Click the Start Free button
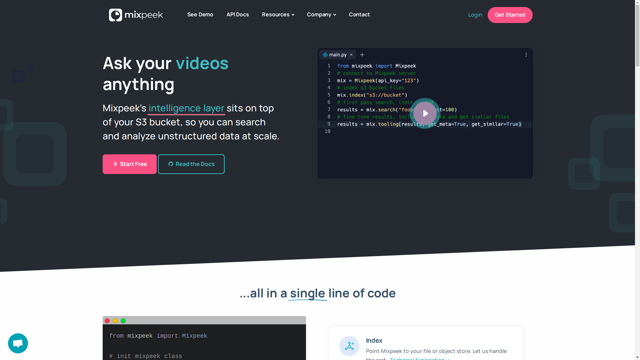Screen dimensions: 640x360 [x=129, y=164]
